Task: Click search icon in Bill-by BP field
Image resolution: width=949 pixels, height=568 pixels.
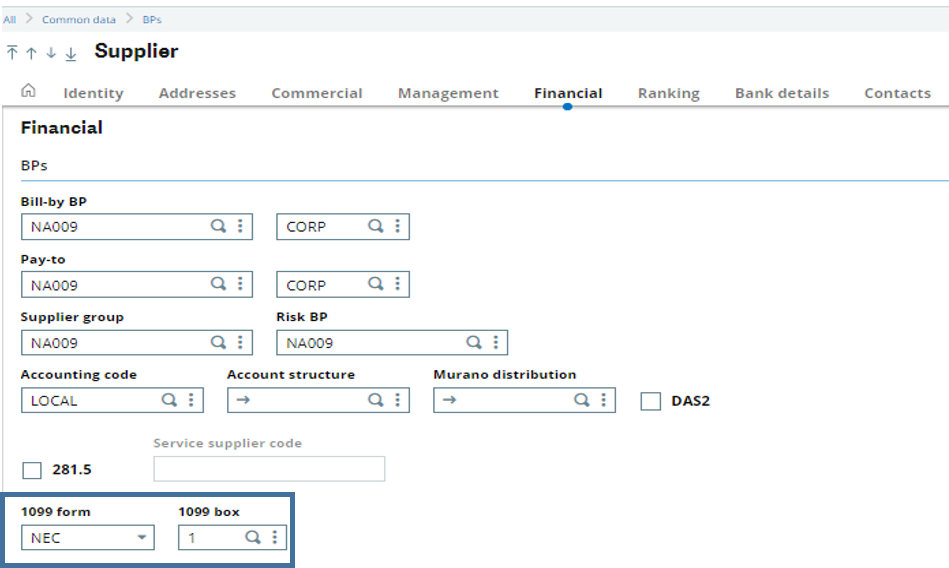Action: pyautogui.click(x=217, y=227)
